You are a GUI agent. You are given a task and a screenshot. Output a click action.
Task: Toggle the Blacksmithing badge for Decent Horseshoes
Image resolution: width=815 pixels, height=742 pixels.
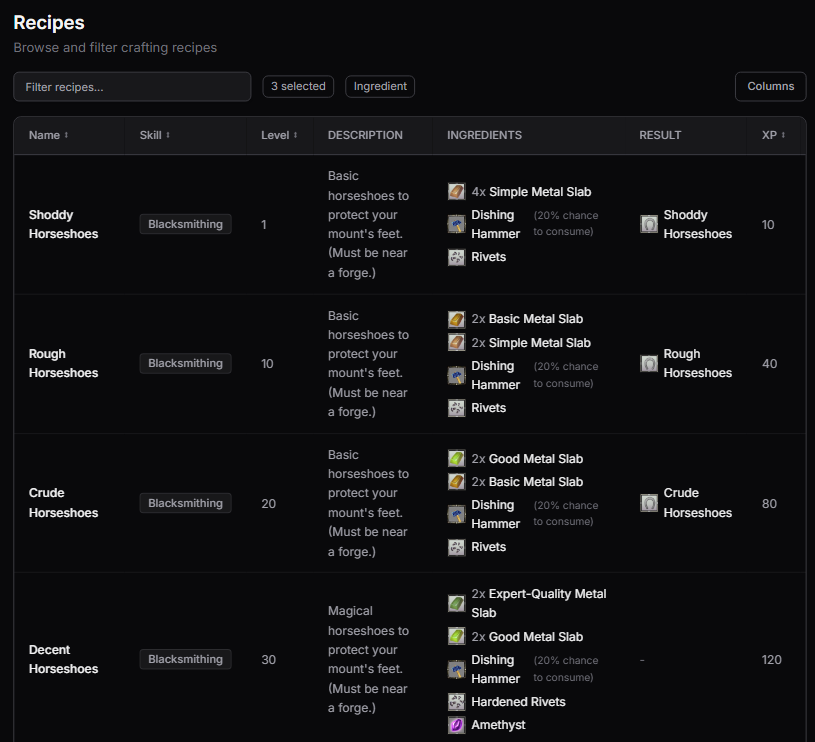tap(185, 659)
